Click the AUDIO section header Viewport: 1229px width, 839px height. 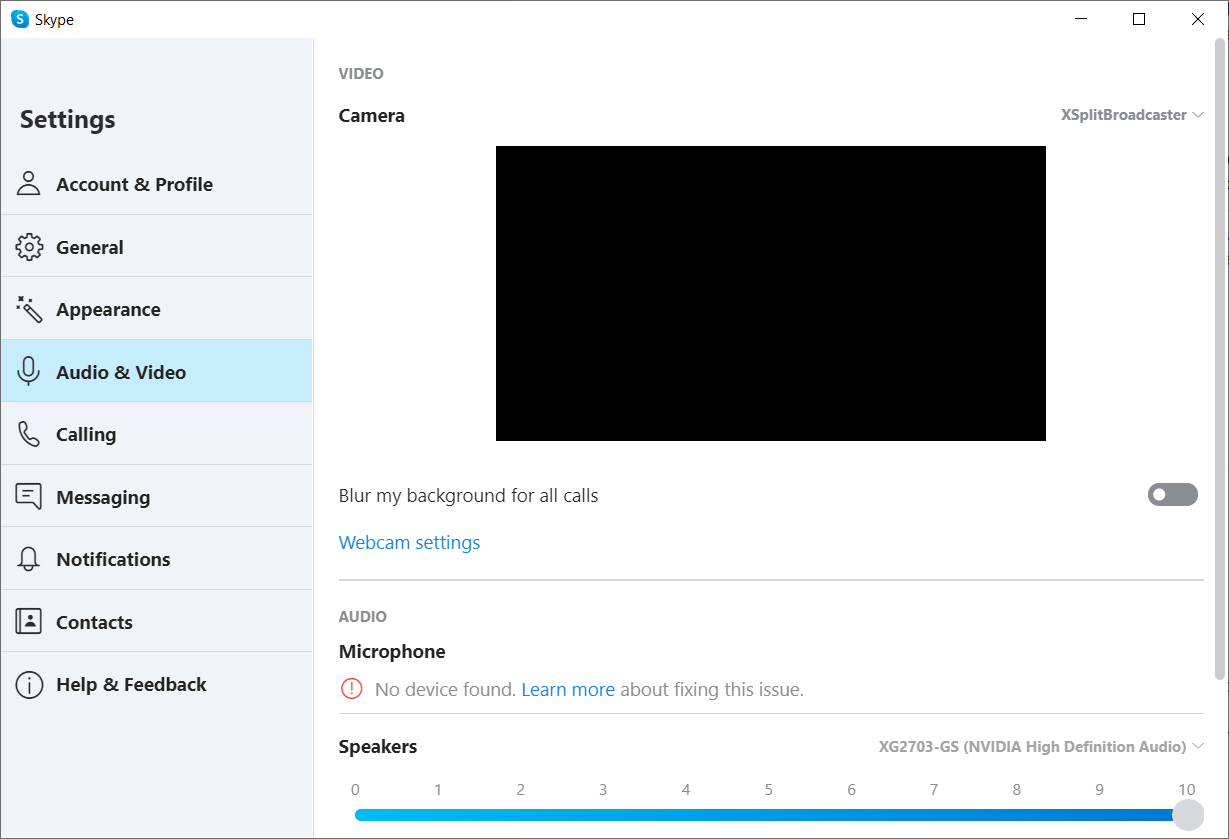363,617
